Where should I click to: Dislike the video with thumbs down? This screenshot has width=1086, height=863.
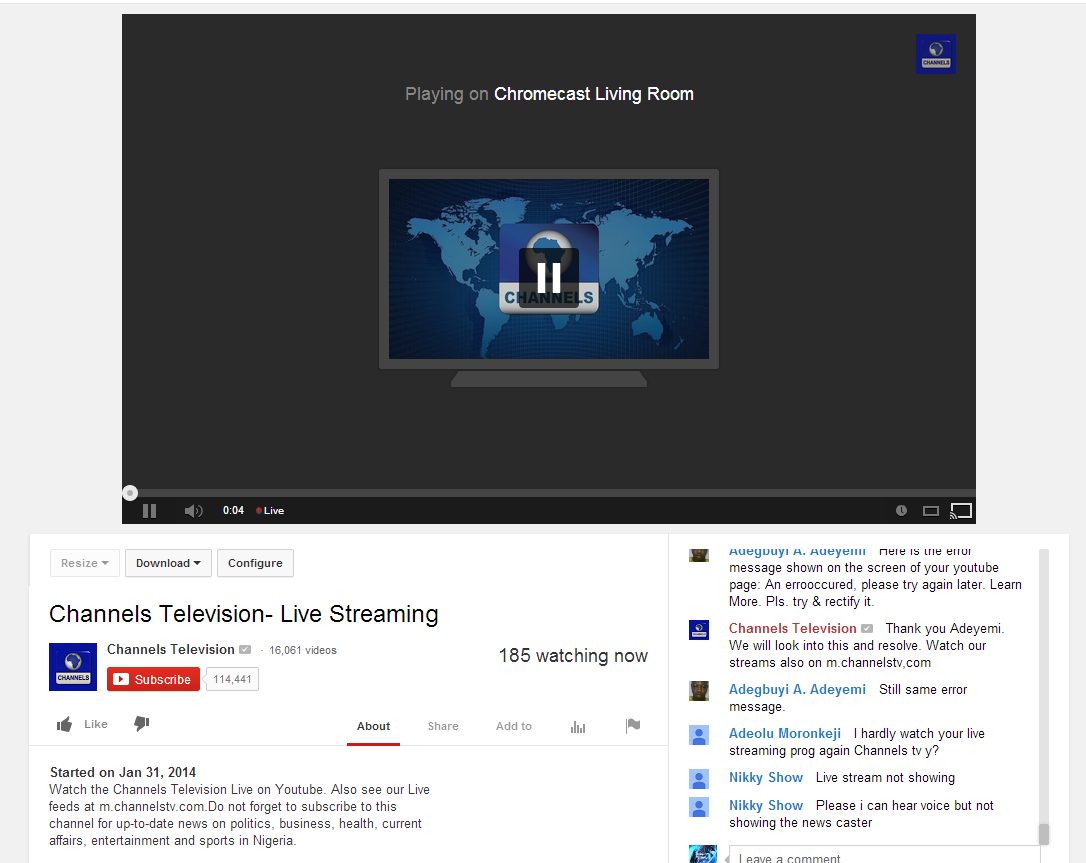pos(141,724)
